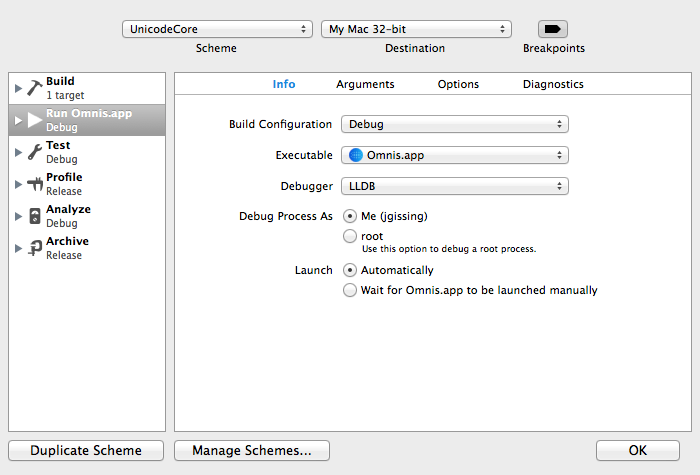The image size is (700, 475).
Task: Click the Analyze icon in sidebar
Action: point(34,216)
